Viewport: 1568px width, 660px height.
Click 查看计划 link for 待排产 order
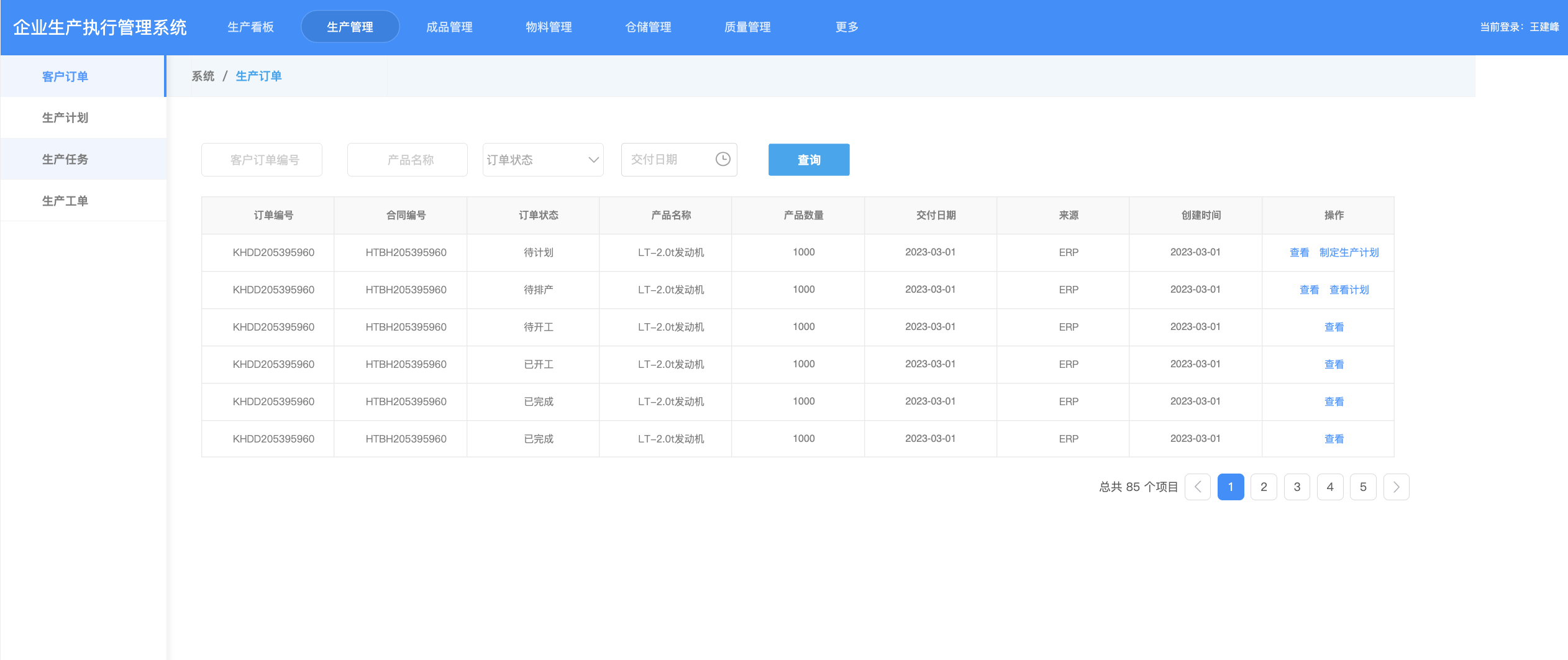tap(1349, 290)
